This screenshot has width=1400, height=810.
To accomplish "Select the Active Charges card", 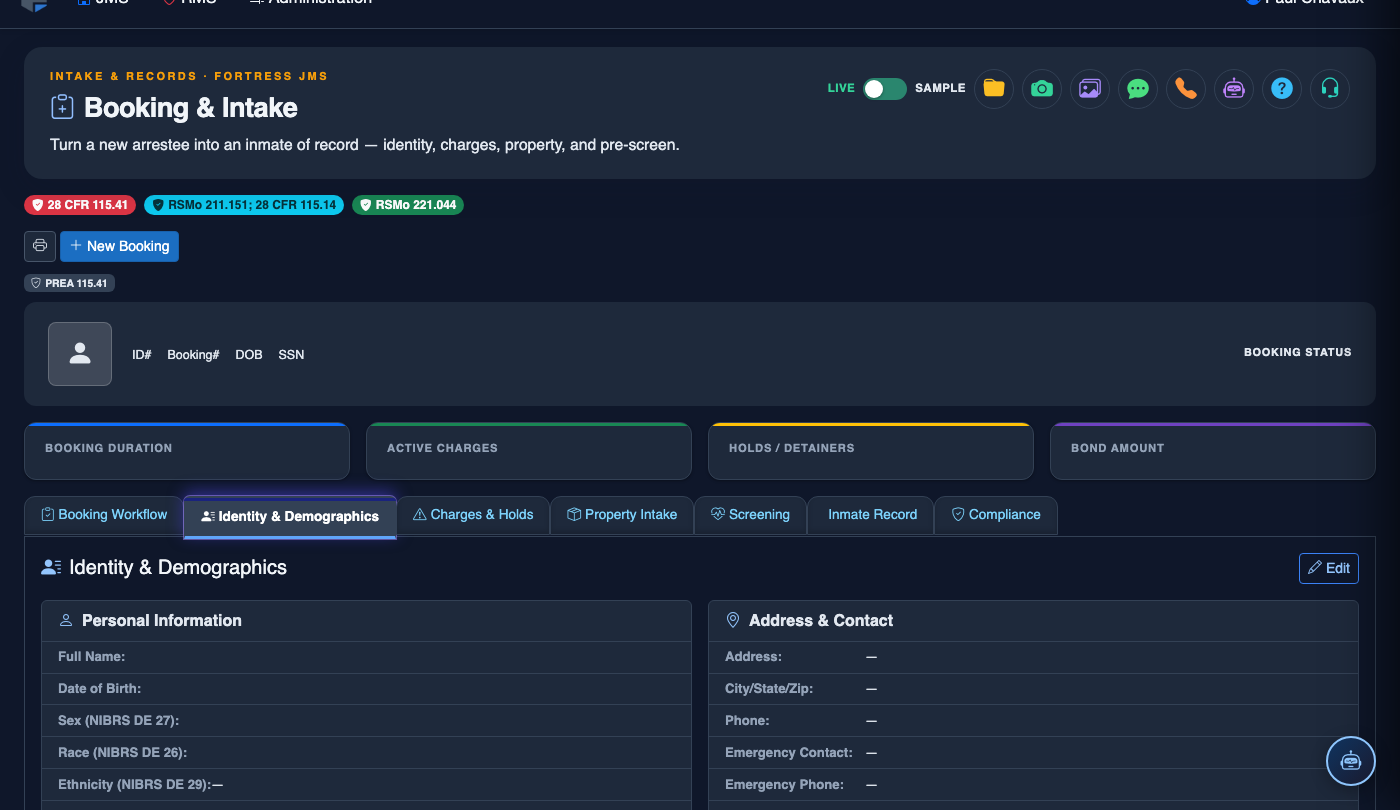I will pos(529,451).
